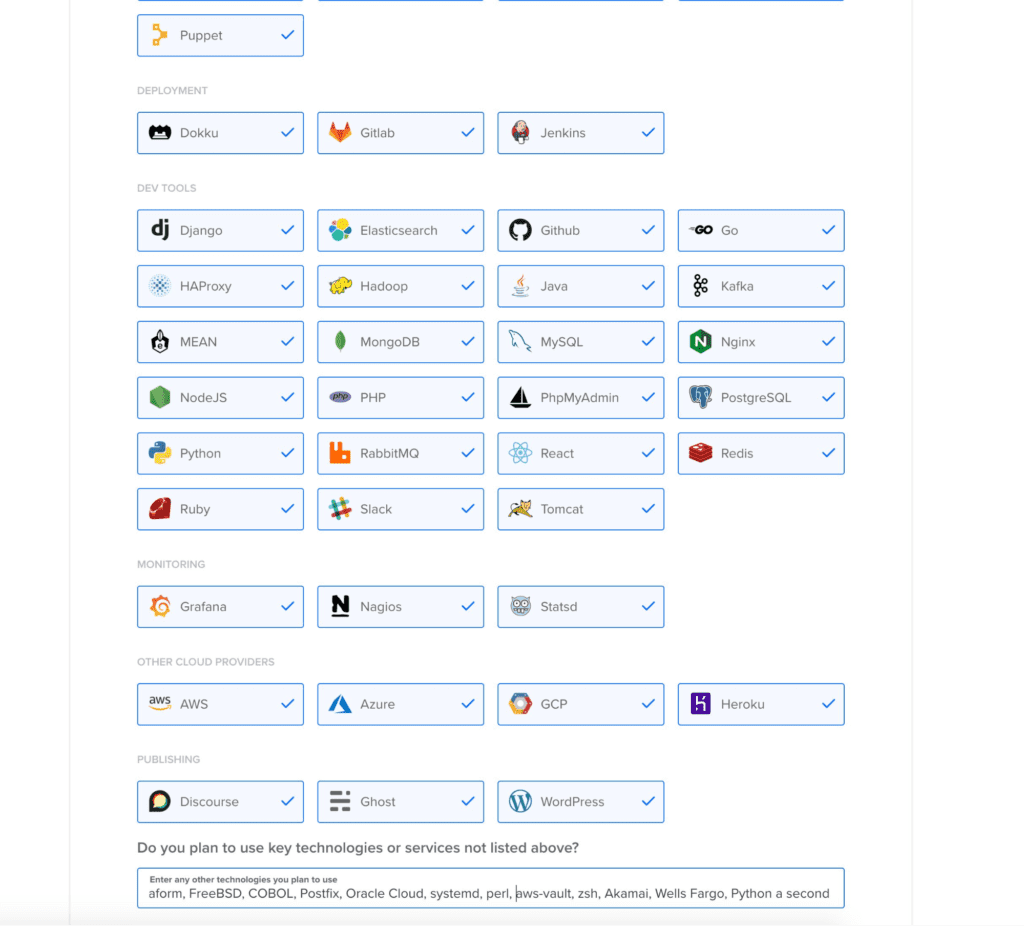This screenshot has width=1024, height=926.
Task: Click the GCP hexagon logo icon
Action: (520, 704)
